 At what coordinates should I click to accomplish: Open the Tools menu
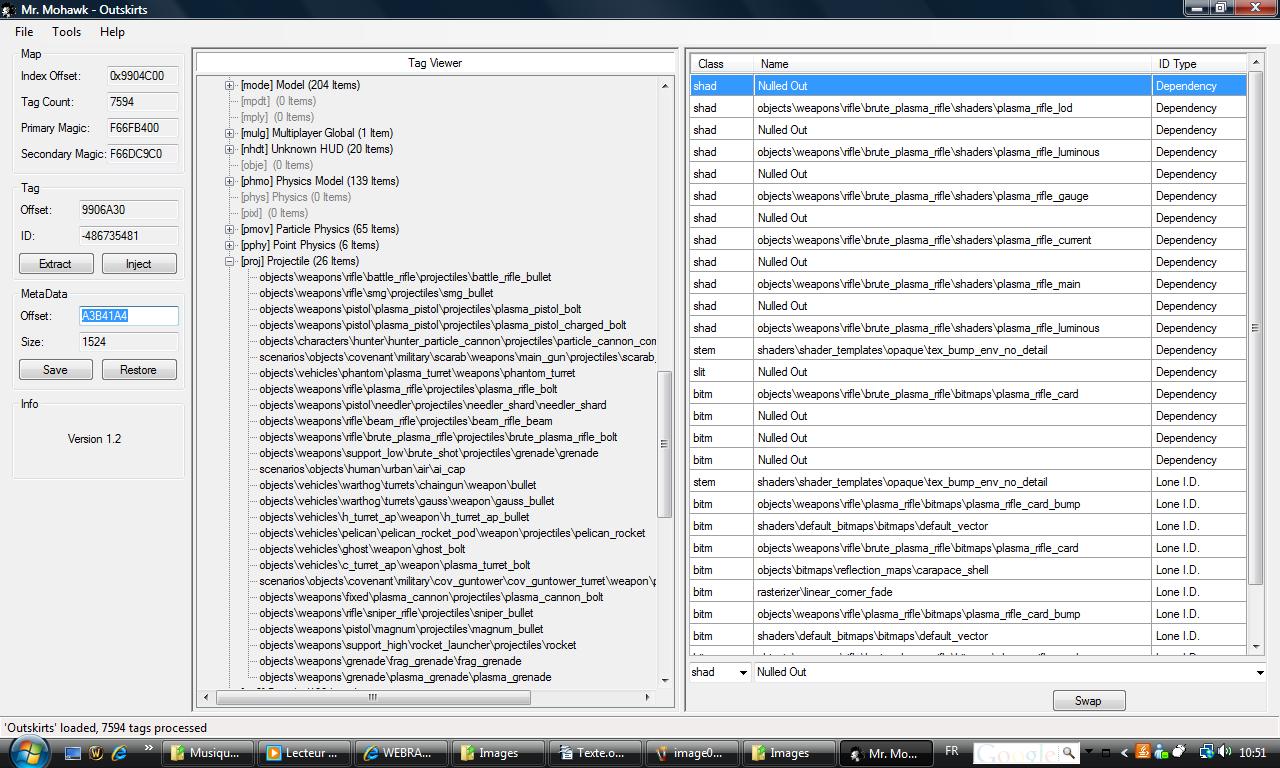(x=66, y=31)
